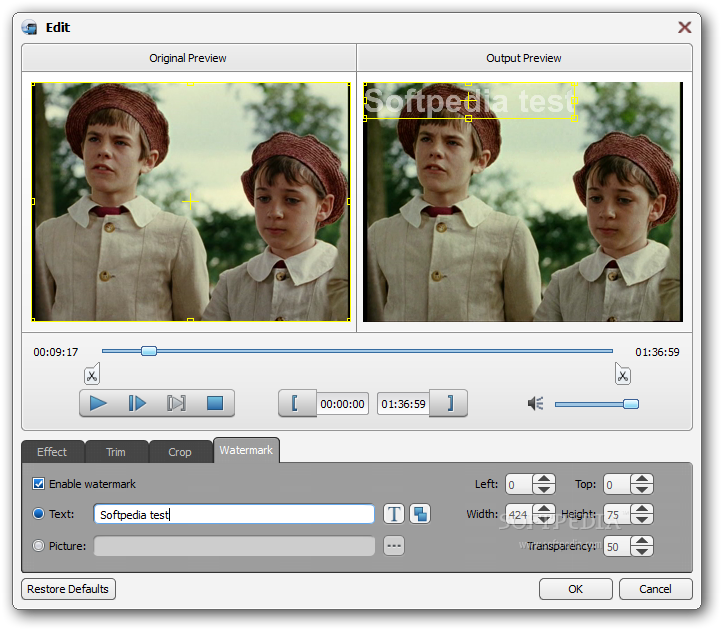
Task: Click the disabled Picture path field
Action: [x=234, y=546]
